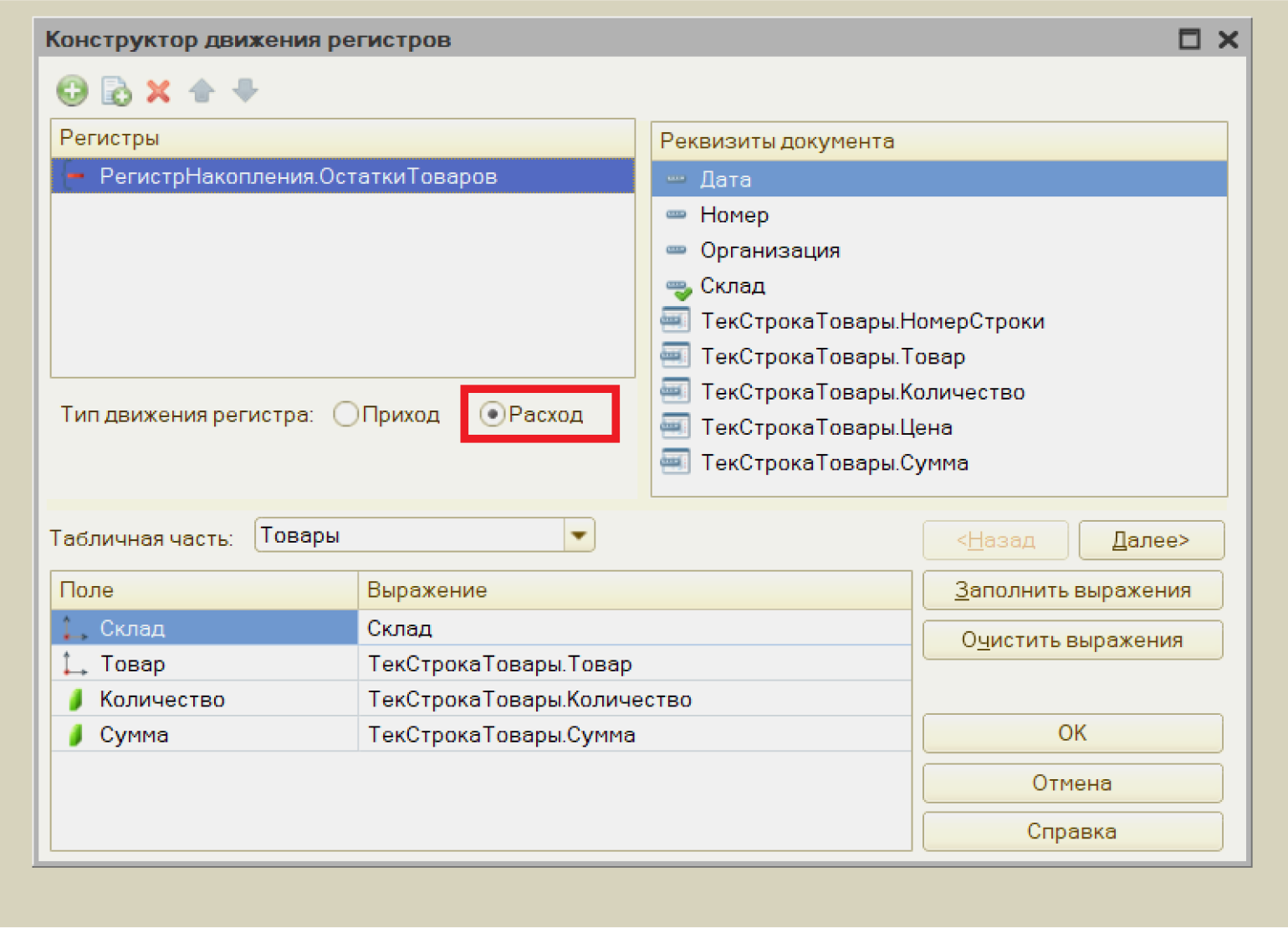Click Заполнить выражения button
Viewport: 1288px width, 928px height.
click(1072, 590)
